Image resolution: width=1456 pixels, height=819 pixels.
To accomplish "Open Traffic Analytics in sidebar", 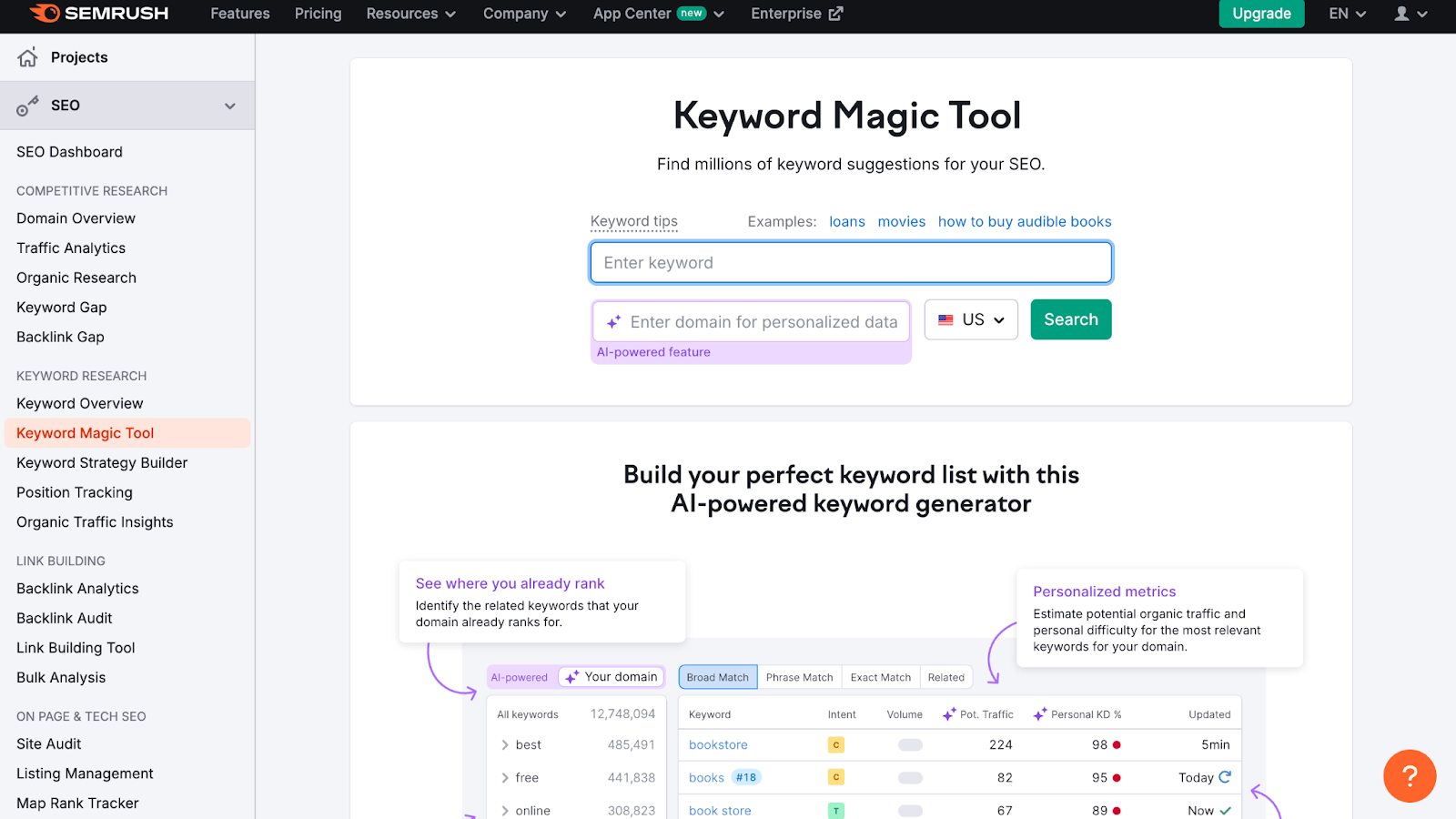I will coord(71,248).
